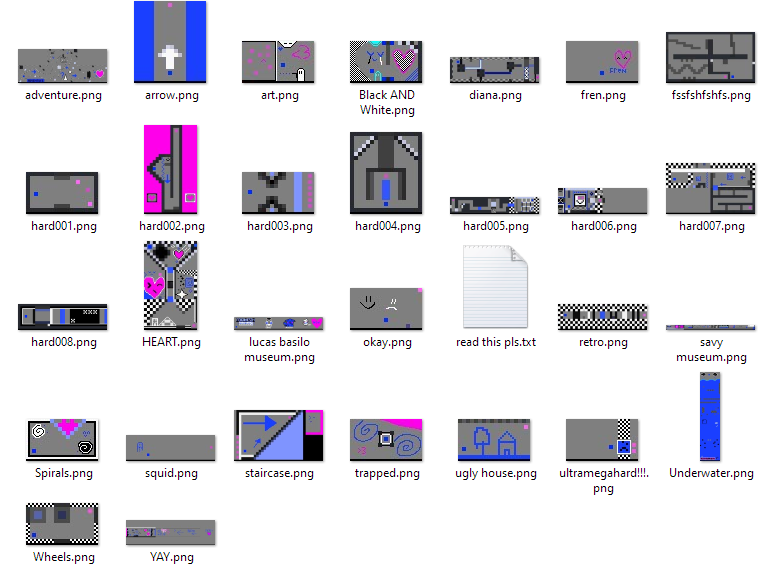
Task: Click the file name "art.png"
Action: click(x=280, y=95)
